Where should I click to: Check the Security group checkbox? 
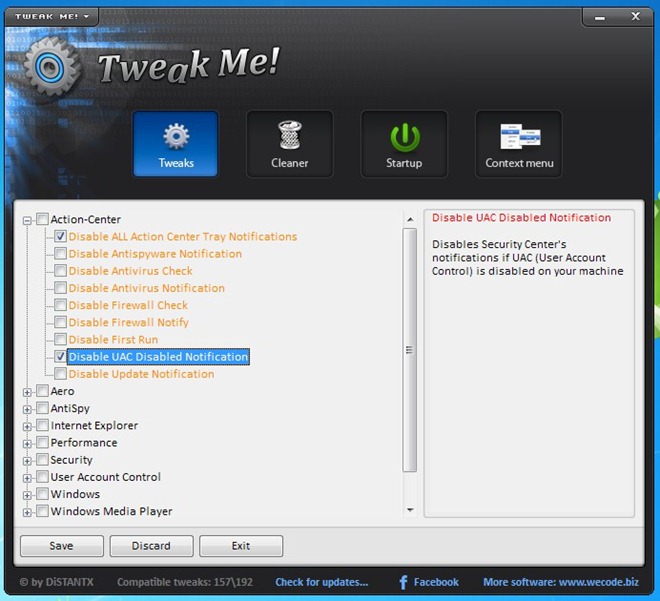coord(42,460)
